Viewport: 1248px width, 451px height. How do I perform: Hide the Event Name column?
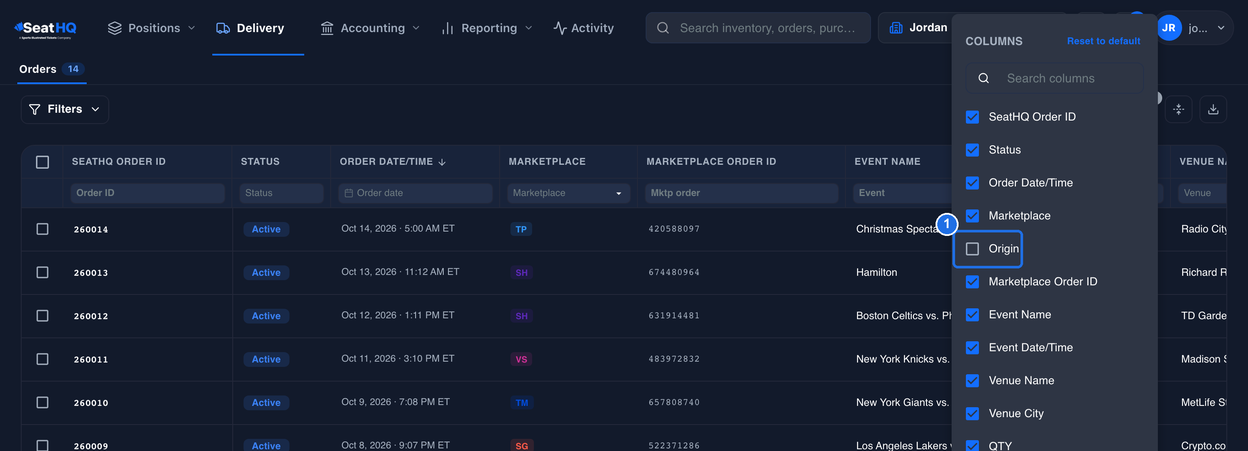click(x=972, y=315)
